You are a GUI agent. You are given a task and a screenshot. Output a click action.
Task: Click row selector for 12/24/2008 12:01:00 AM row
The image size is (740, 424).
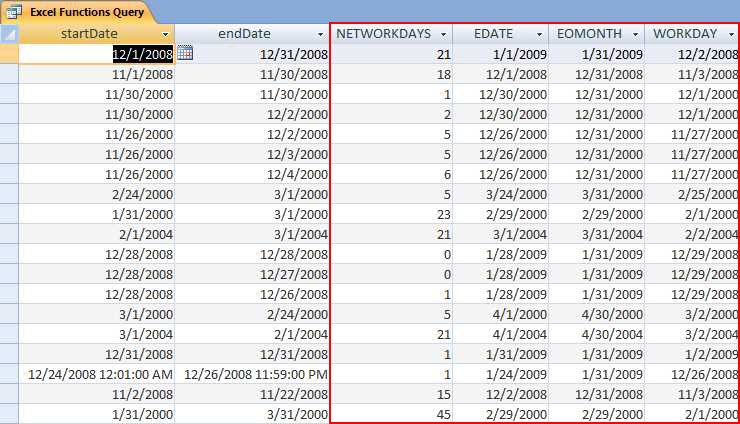[x=9, y=374]
